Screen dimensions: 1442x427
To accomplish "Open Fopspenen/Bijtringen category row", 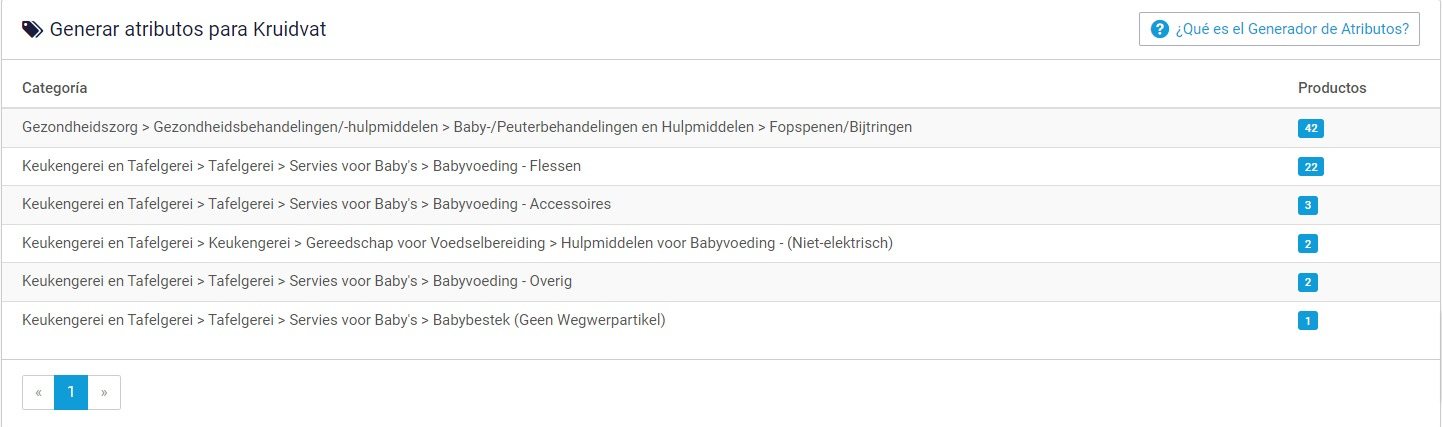I will coord(721,128).
